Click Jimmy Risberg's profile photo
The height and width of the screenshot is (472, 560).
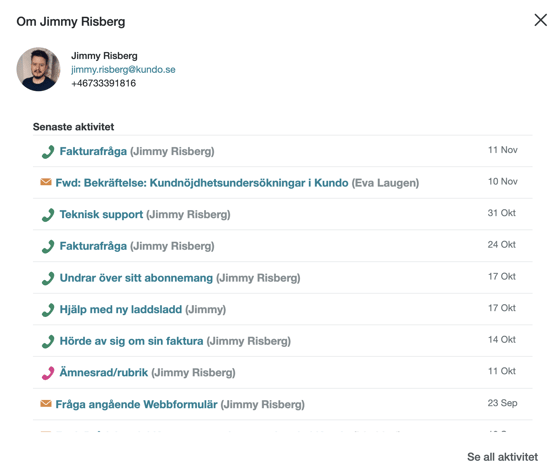pyautogui.click(x=39, y=69)
